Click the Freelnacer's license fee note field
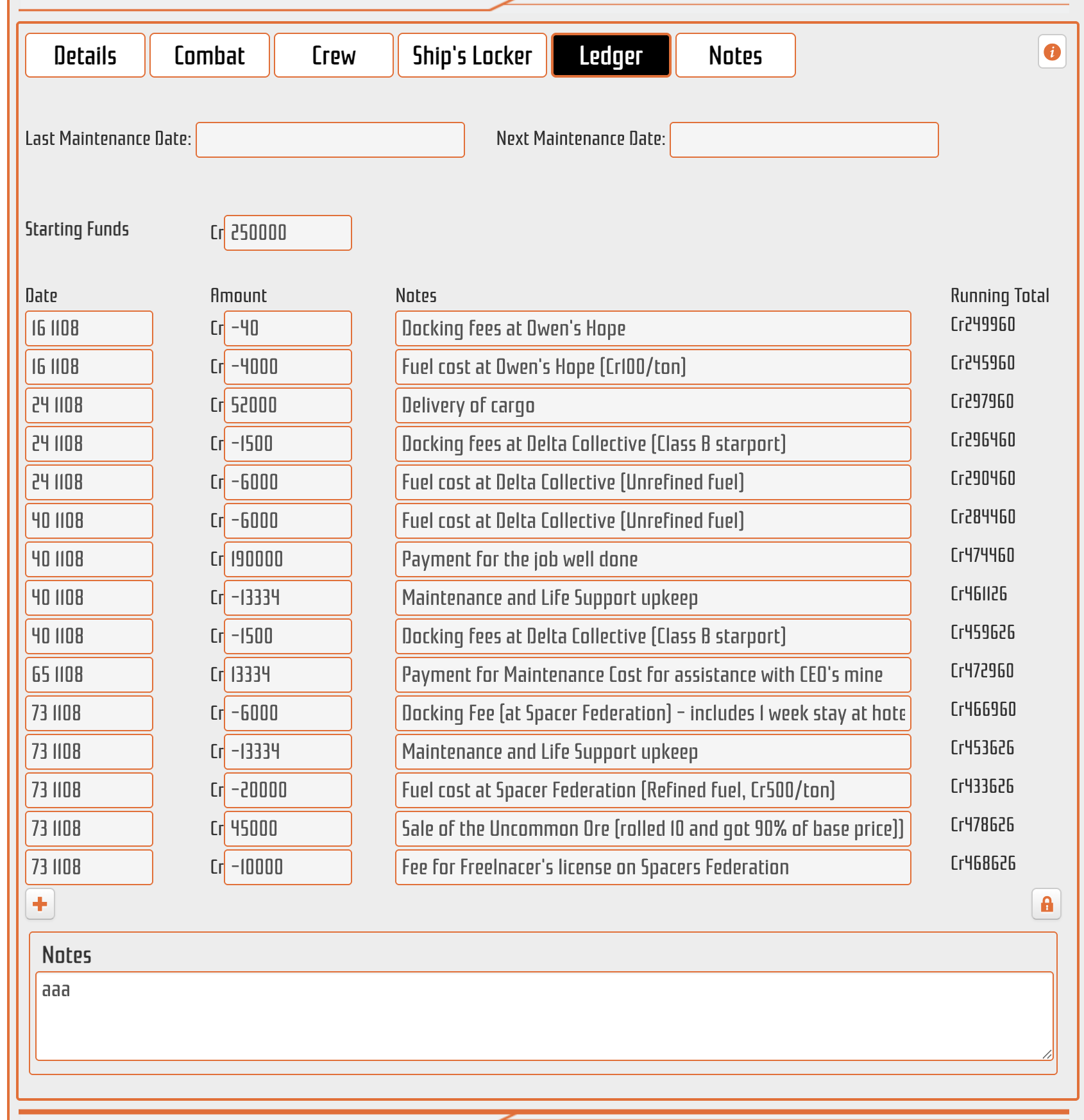Screen dimensions: 1084x1120 [x=653, y=867]
